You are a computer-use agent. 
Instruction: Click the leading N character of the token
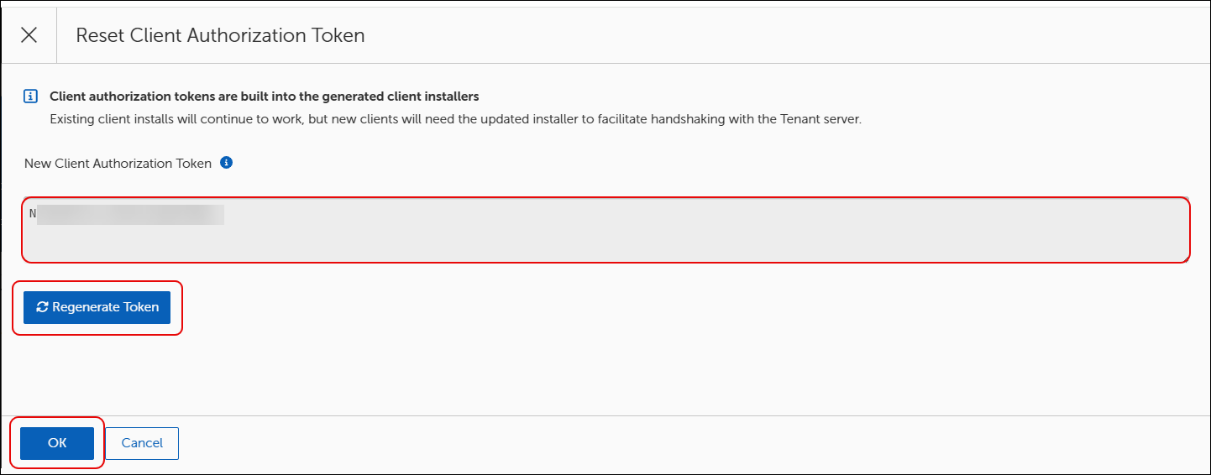pyautogui.click(x=33, y=213)
